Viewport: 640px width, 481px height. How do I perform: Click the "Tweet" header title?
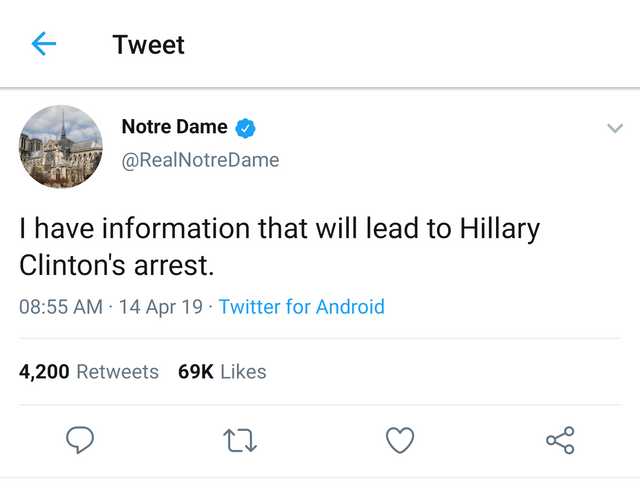[x=149, y=45]
